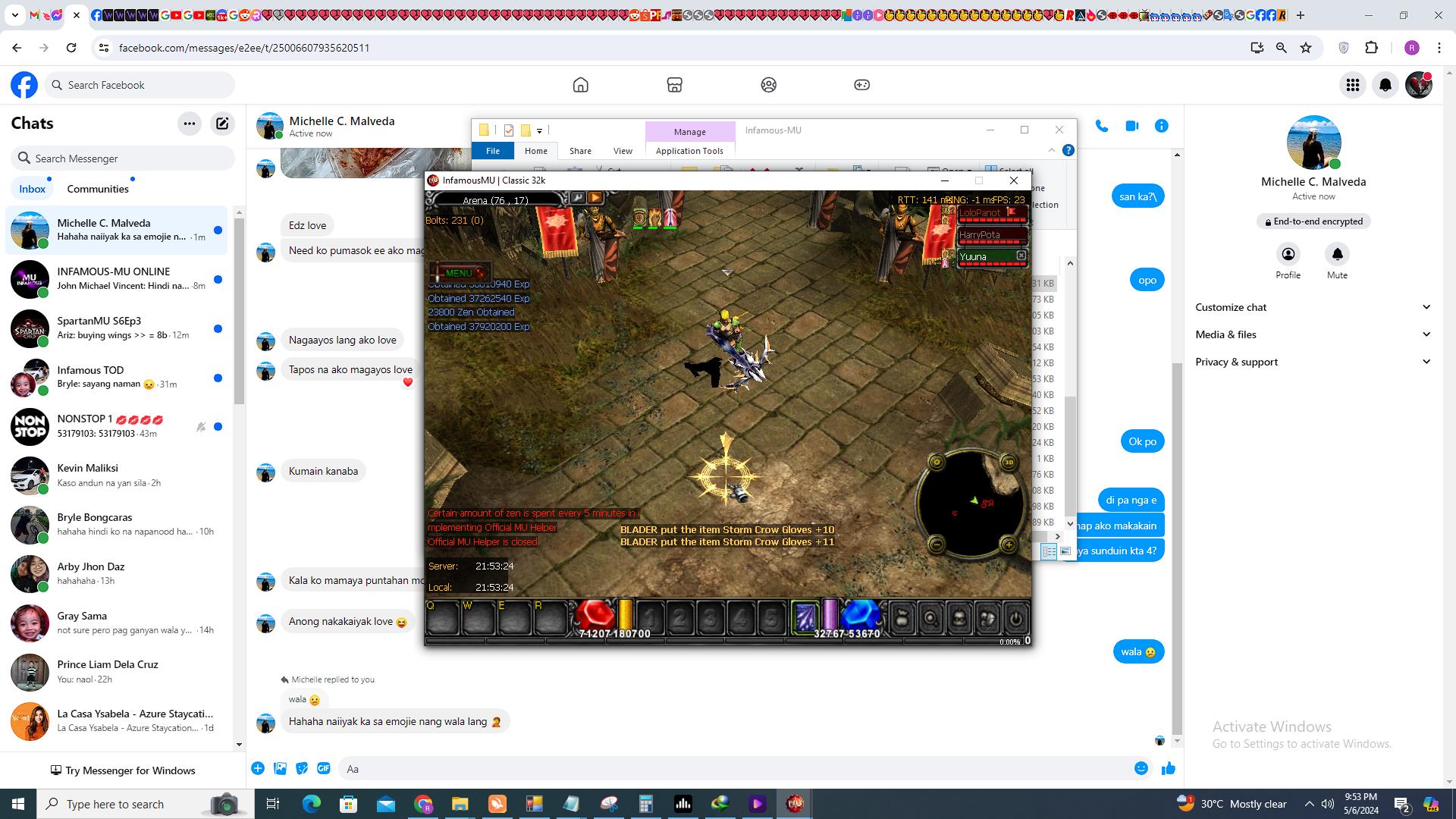Choose a GIF button
Screen dimensions: 1456x819
(x=324, y=769)
